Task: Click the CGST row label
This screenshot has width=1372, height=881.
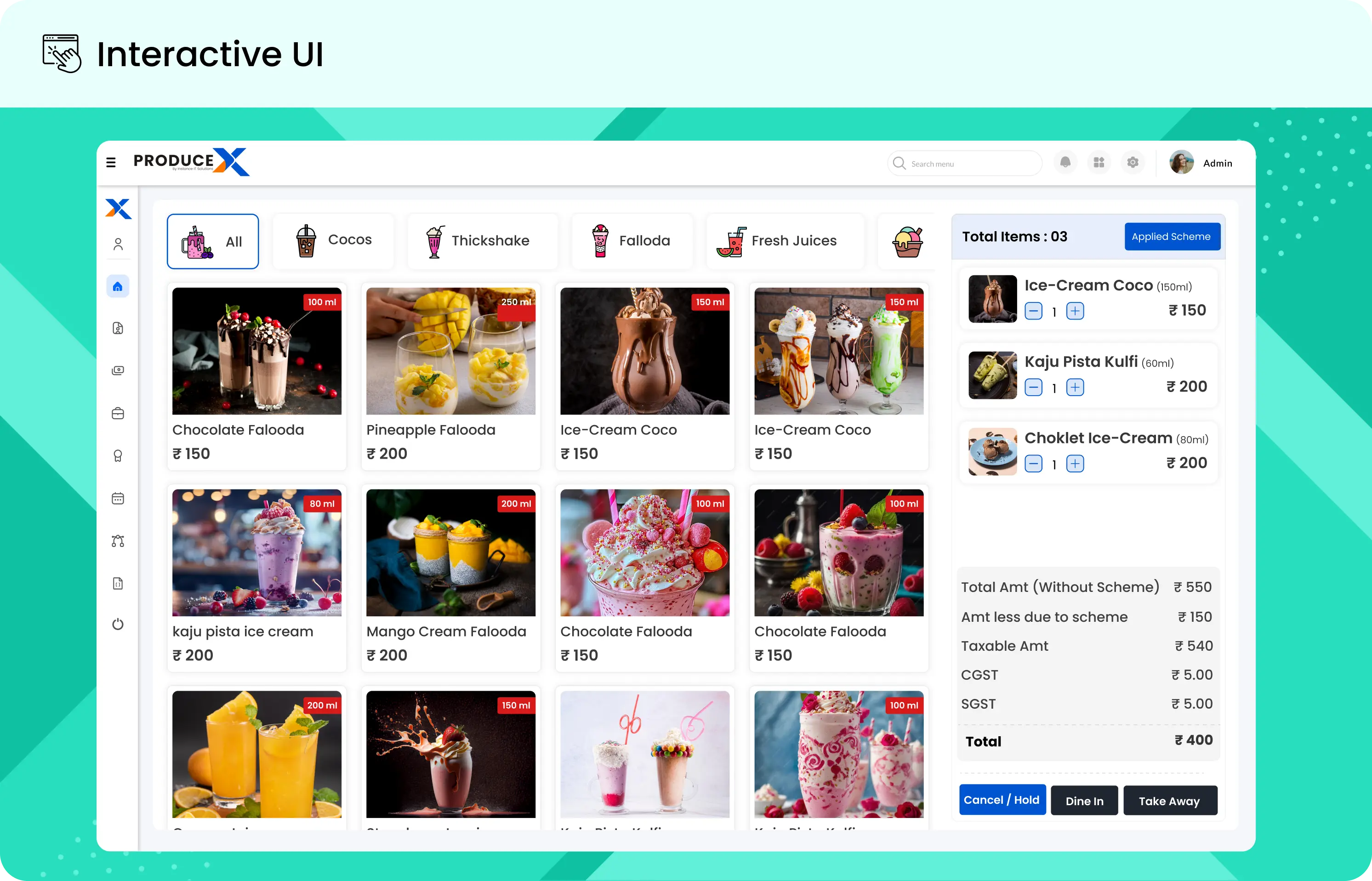Action: click(x=979, y=675)
